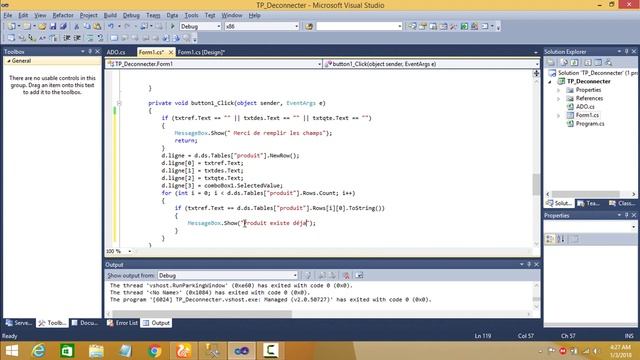
Task: Click Show All Files in Solution Explorer
Action: tap(564, 62)
